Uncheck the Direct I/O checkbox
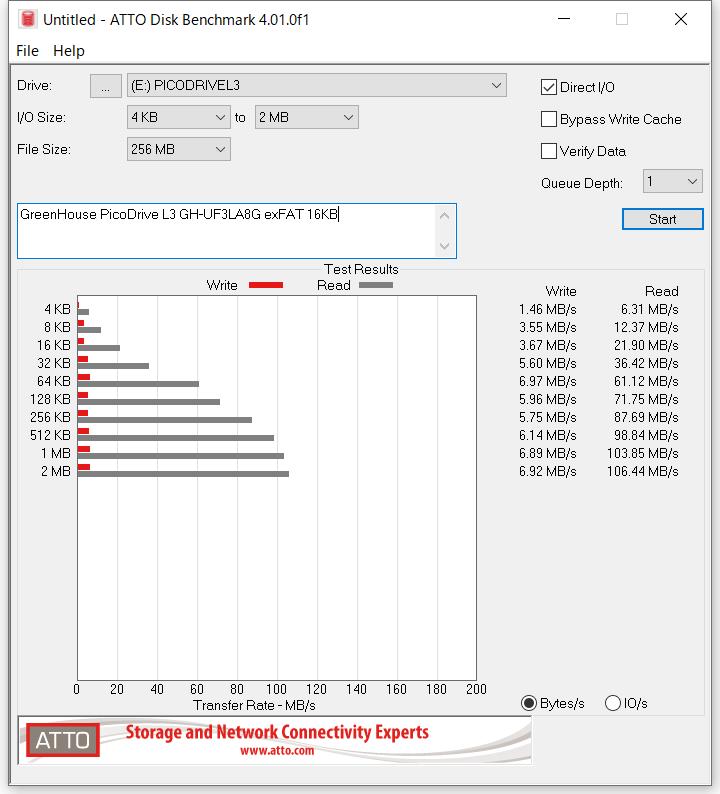The height and width of the screenshot is (794, 720). (549, 87)
